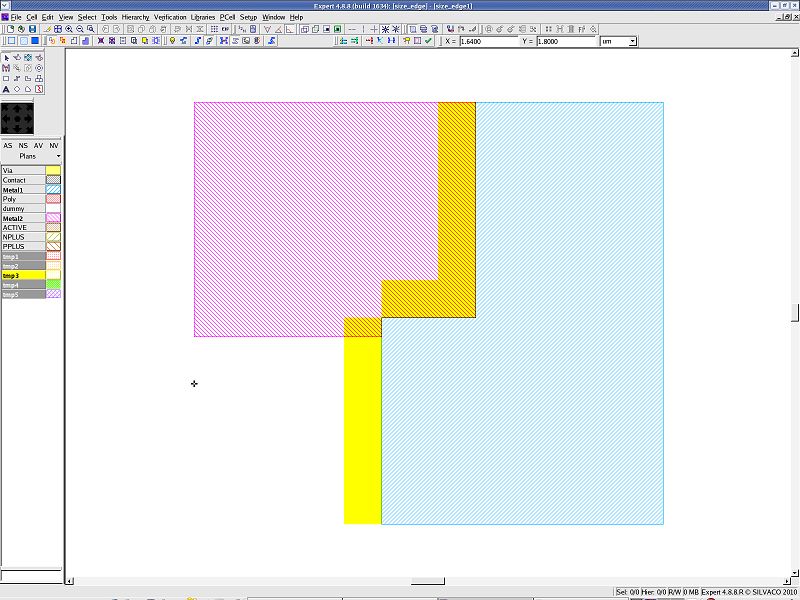Click the Metal2 layer color swatch
This screenshot has width=800, height=600.
[53, 218]
